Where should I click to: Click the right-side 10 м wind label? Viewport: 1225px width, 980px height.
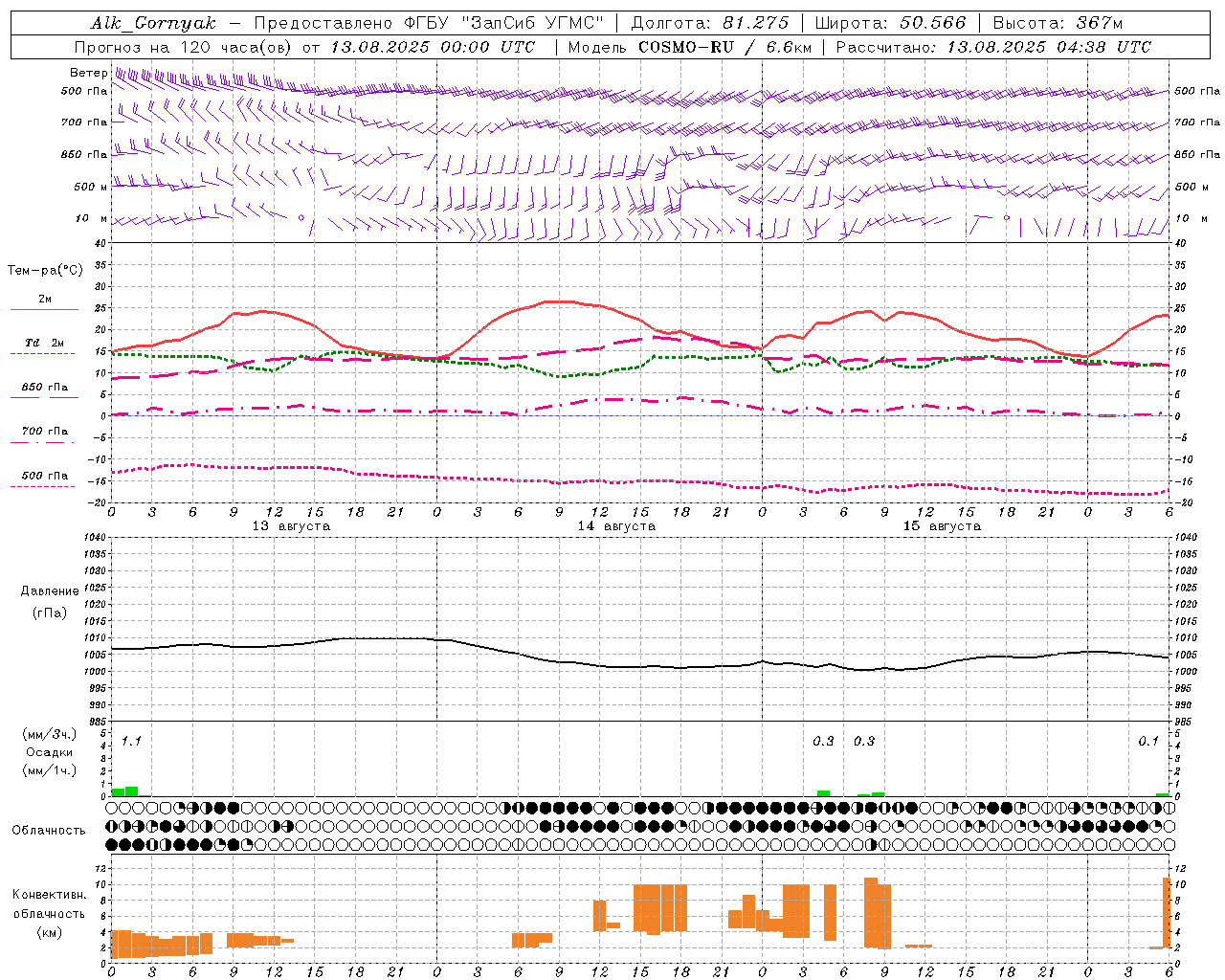(1192, 218)
